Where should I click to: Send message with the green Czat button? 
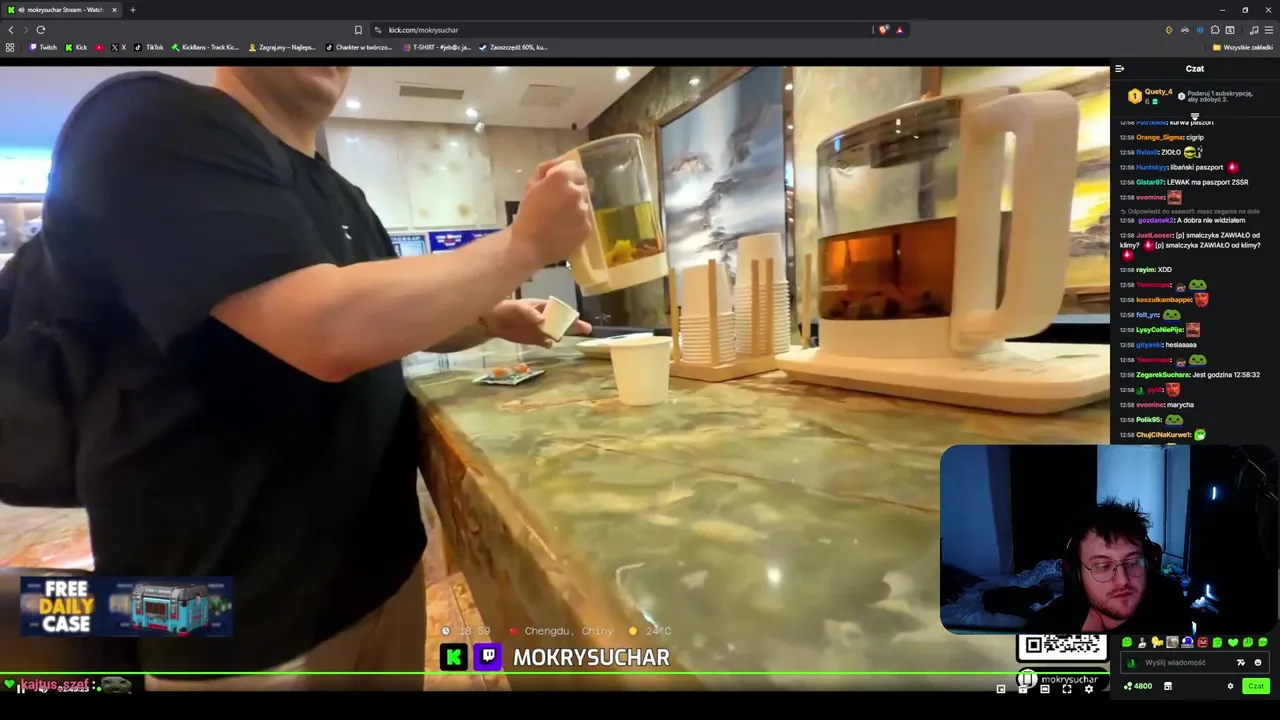(1256, 686)
